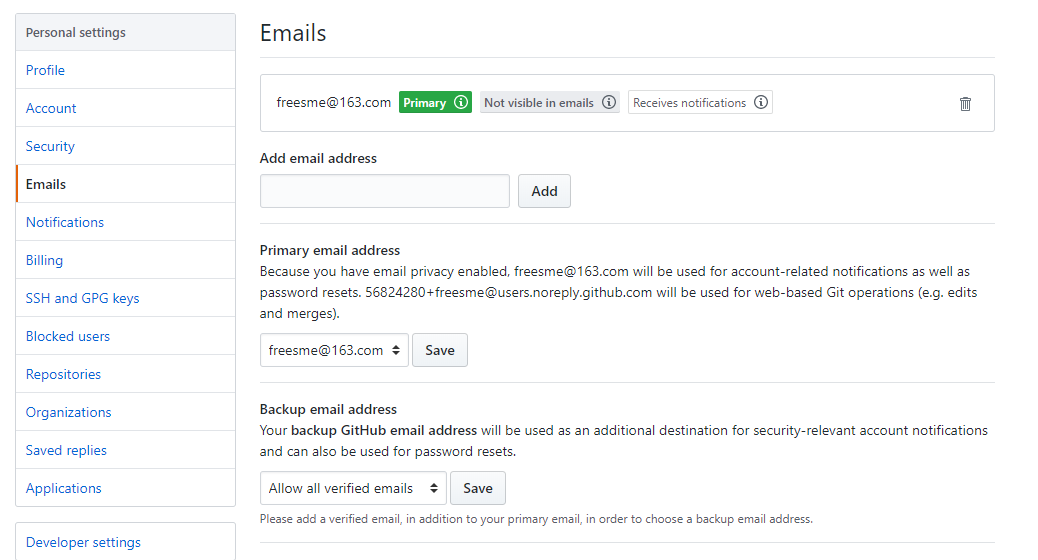Click the 56824280+freesme@users.noreply.github.com text
Image resolution: width=1038 pixels, height=560 pixels.
[508, 293]
